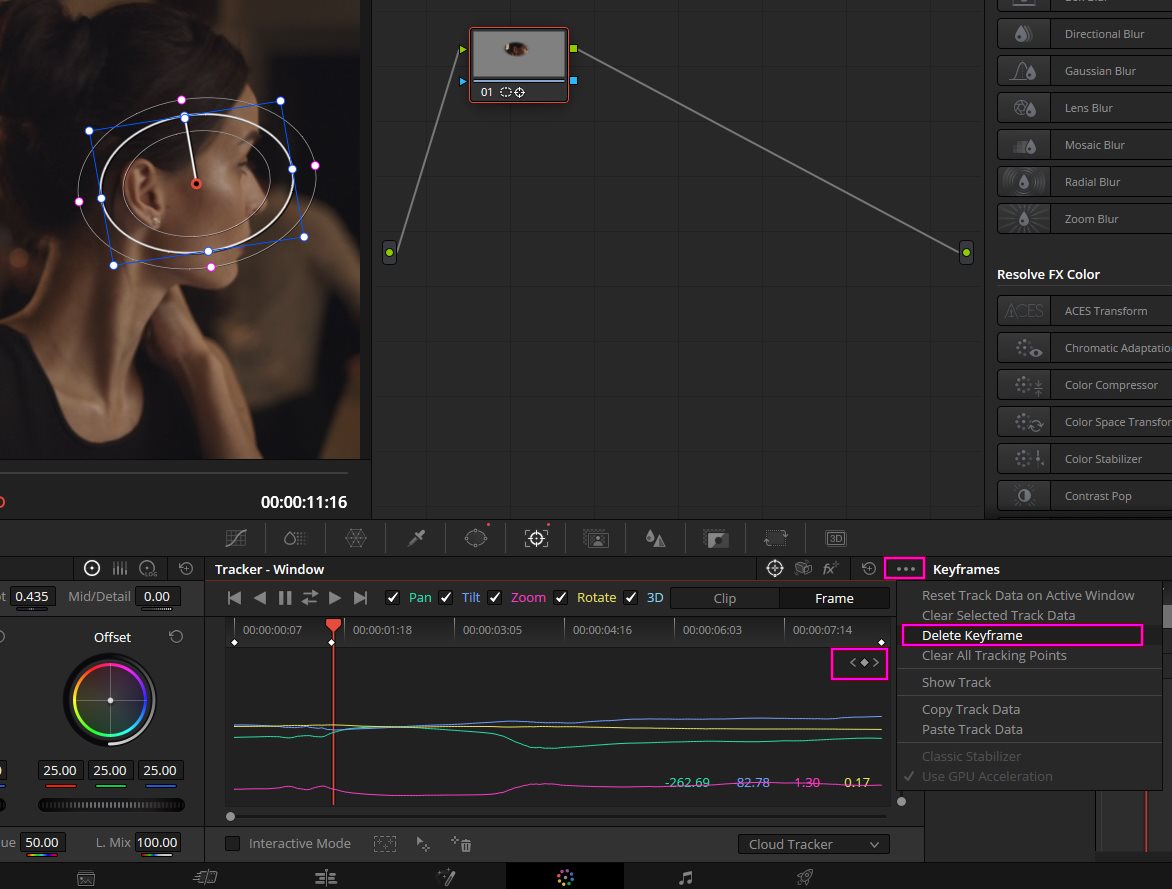1172x889 pixels.
Task: Switch to Color Wheels mode icon
Action: coord(92,569)
